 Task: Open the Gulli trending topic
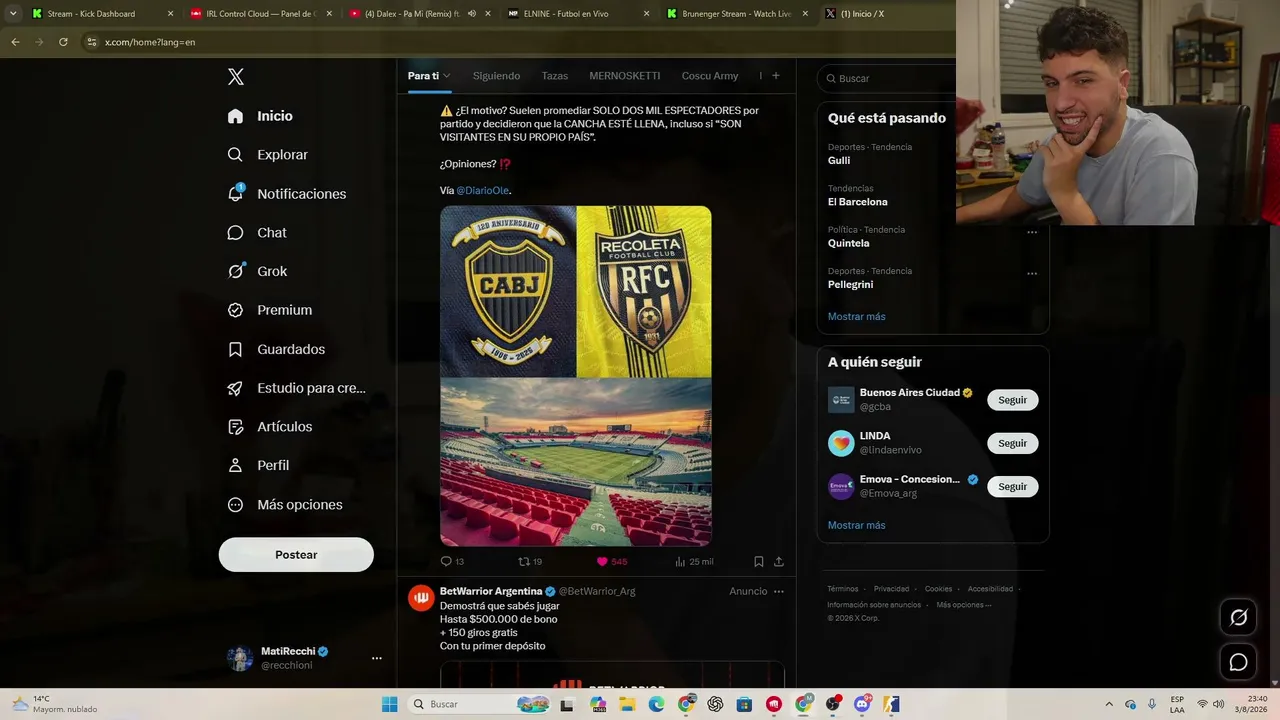(x=839, y=160)
